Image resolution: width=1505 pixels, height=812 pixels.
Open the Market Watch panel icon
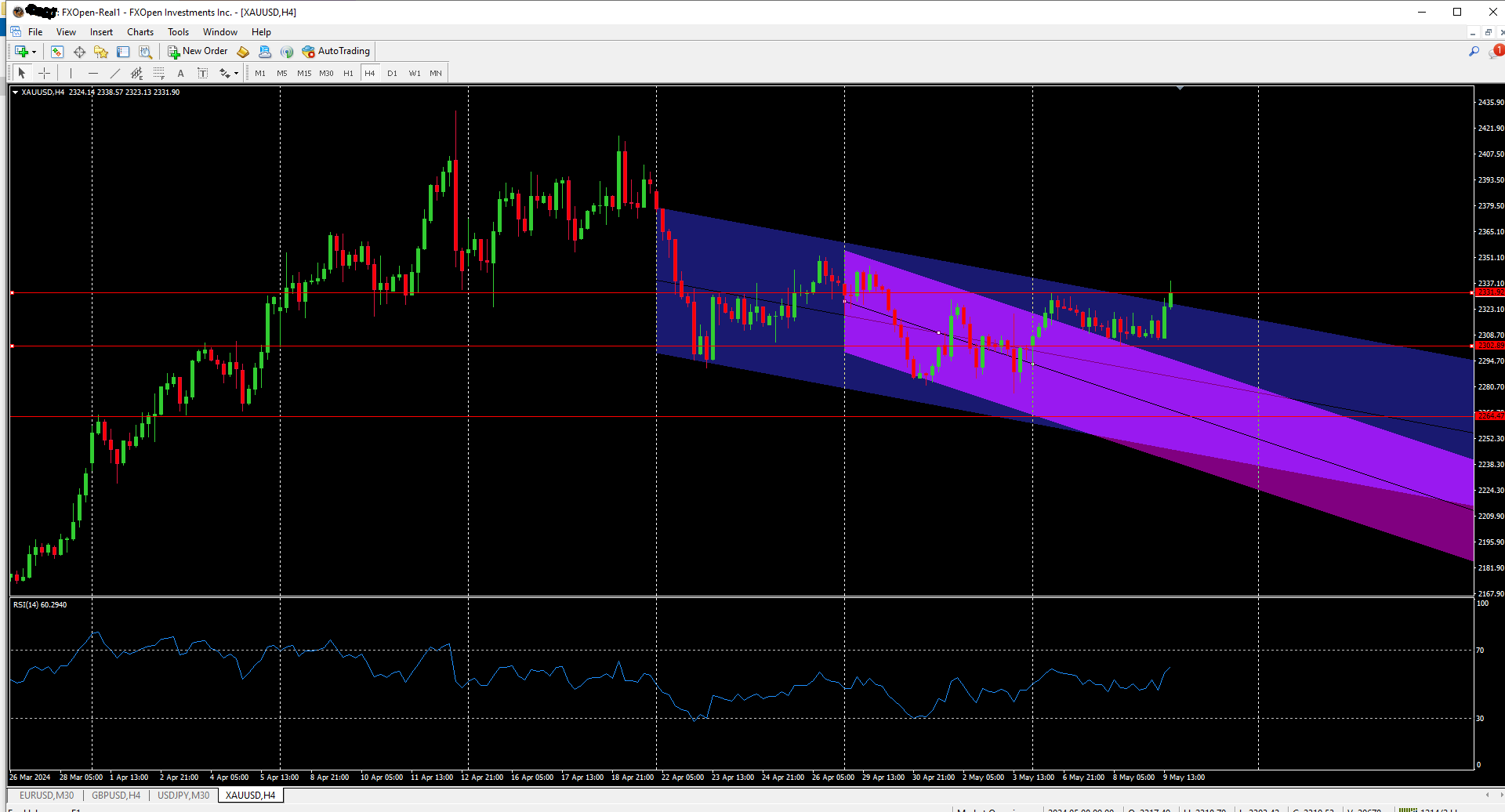coord(57,52)
